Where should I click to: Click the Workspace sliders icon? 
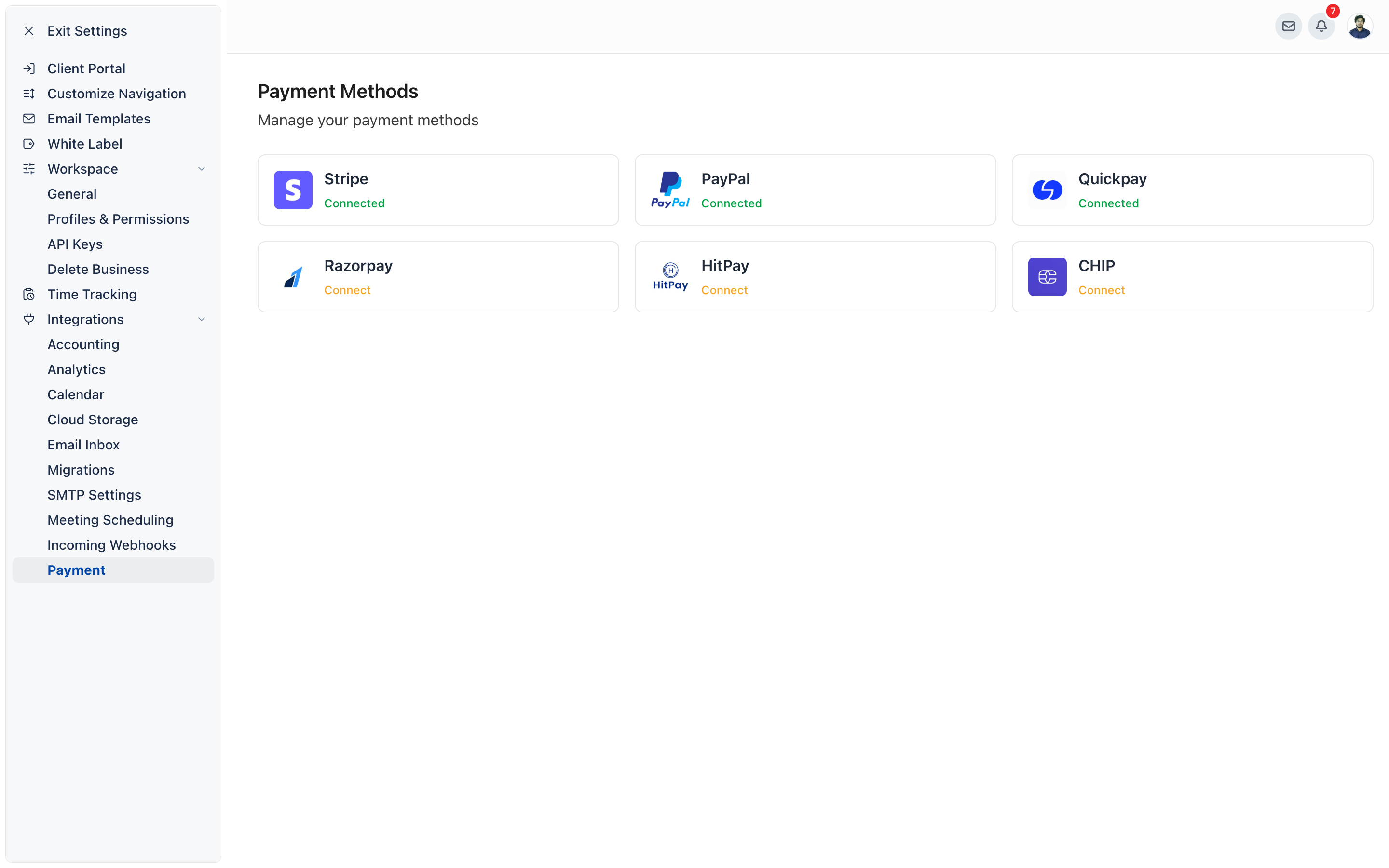coord(29,169)
